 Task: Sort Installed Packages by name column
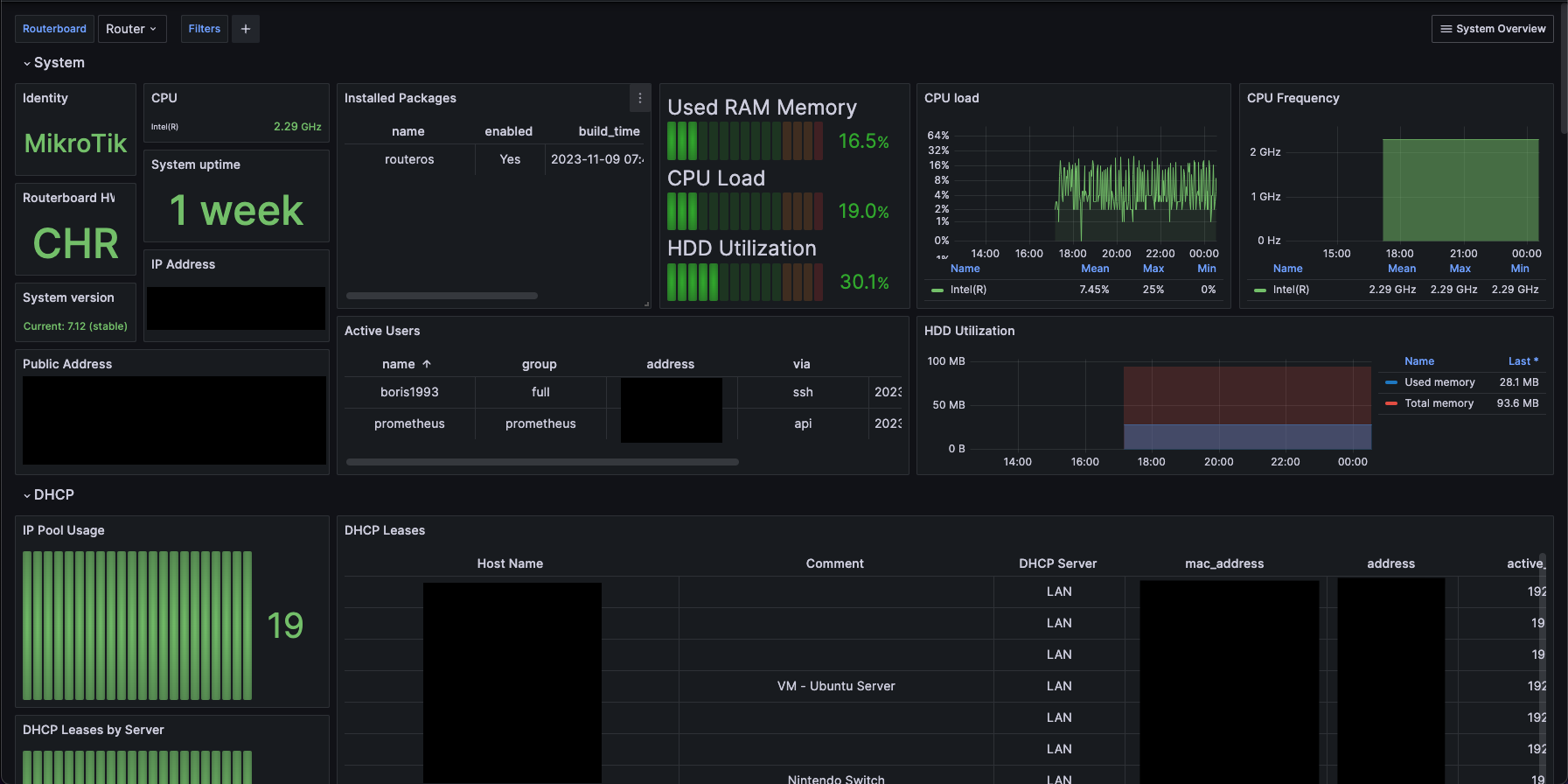pyautogui.click(x=408, y=131)
